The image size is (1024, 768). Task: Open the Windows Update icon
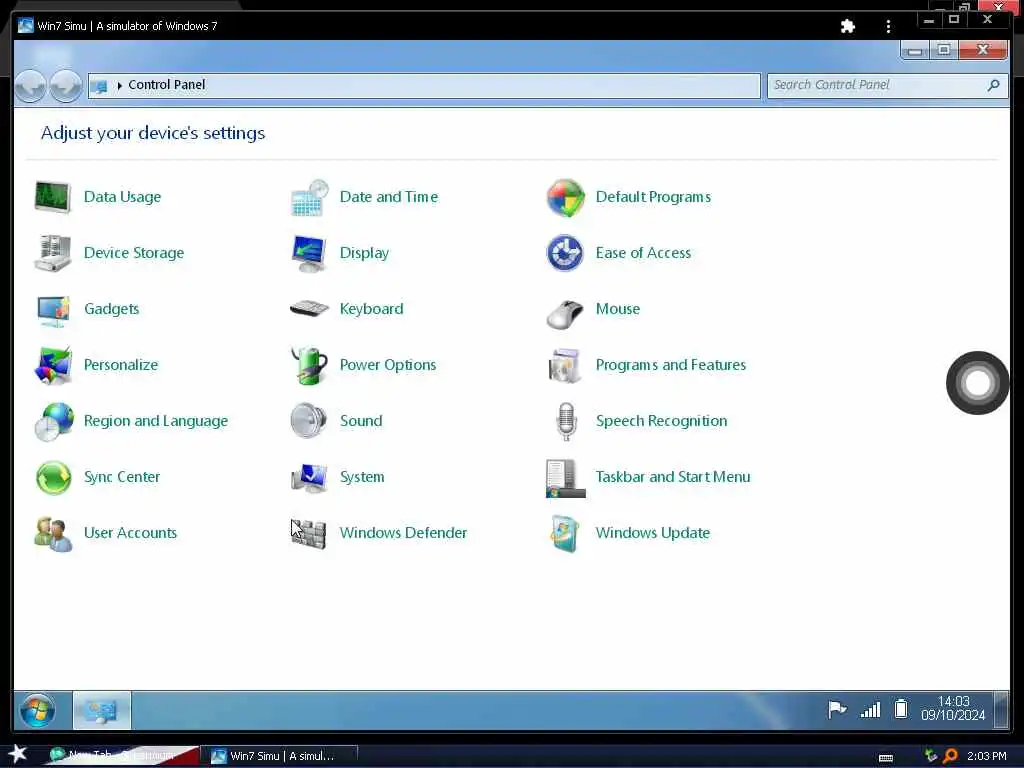565,534
